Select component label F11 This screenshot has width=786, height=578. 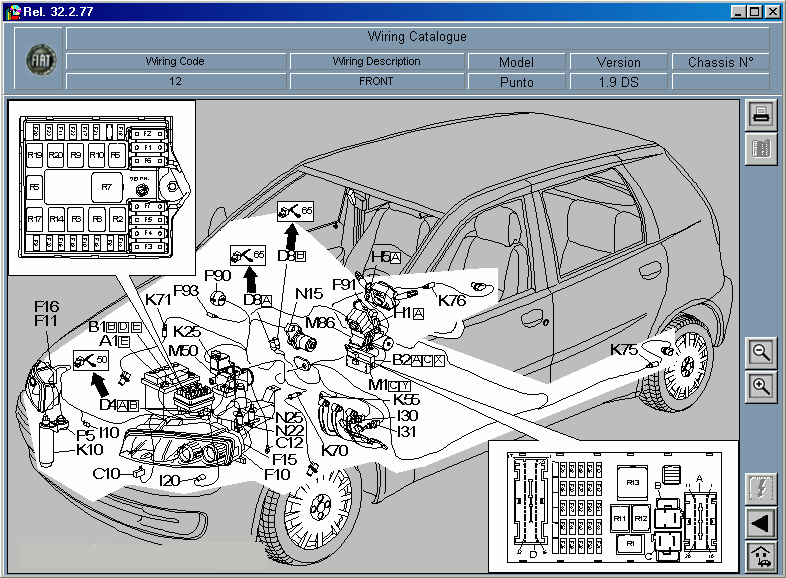point(46,320)
